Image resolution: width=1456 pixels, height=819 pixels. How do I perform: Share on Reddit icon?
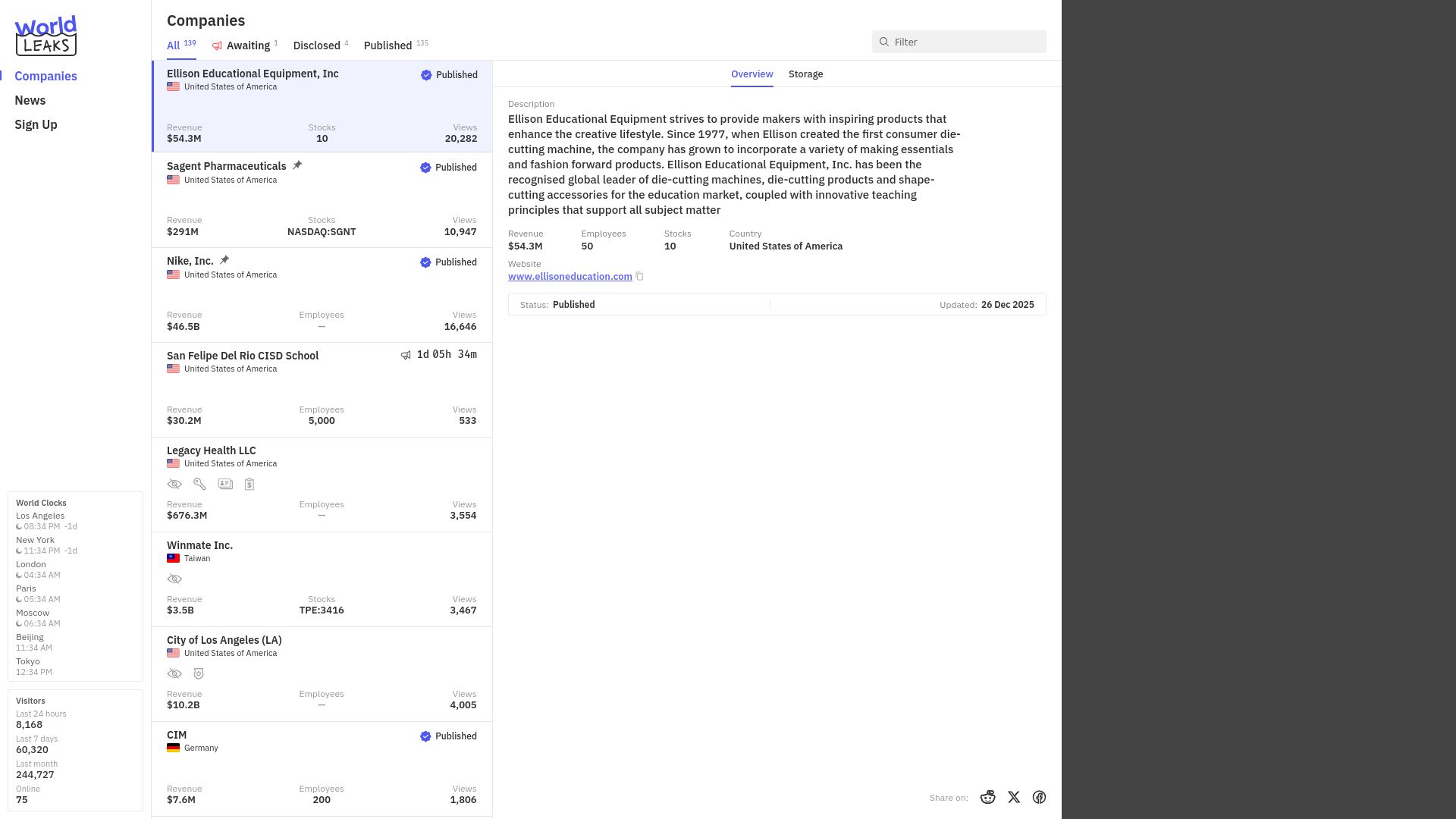click(987, 797)
